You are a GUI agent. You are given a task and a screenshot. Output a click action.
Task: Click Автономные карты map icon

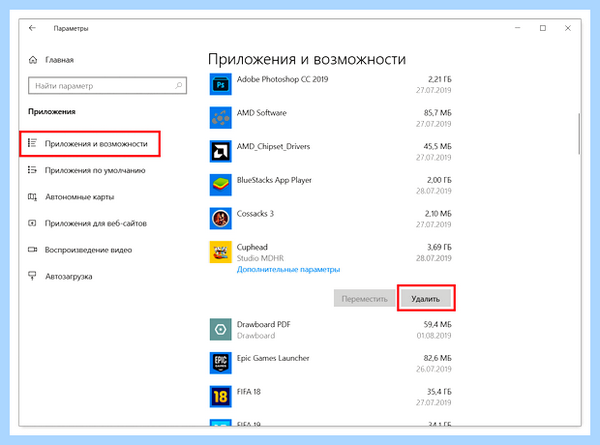tap(32, 197)
